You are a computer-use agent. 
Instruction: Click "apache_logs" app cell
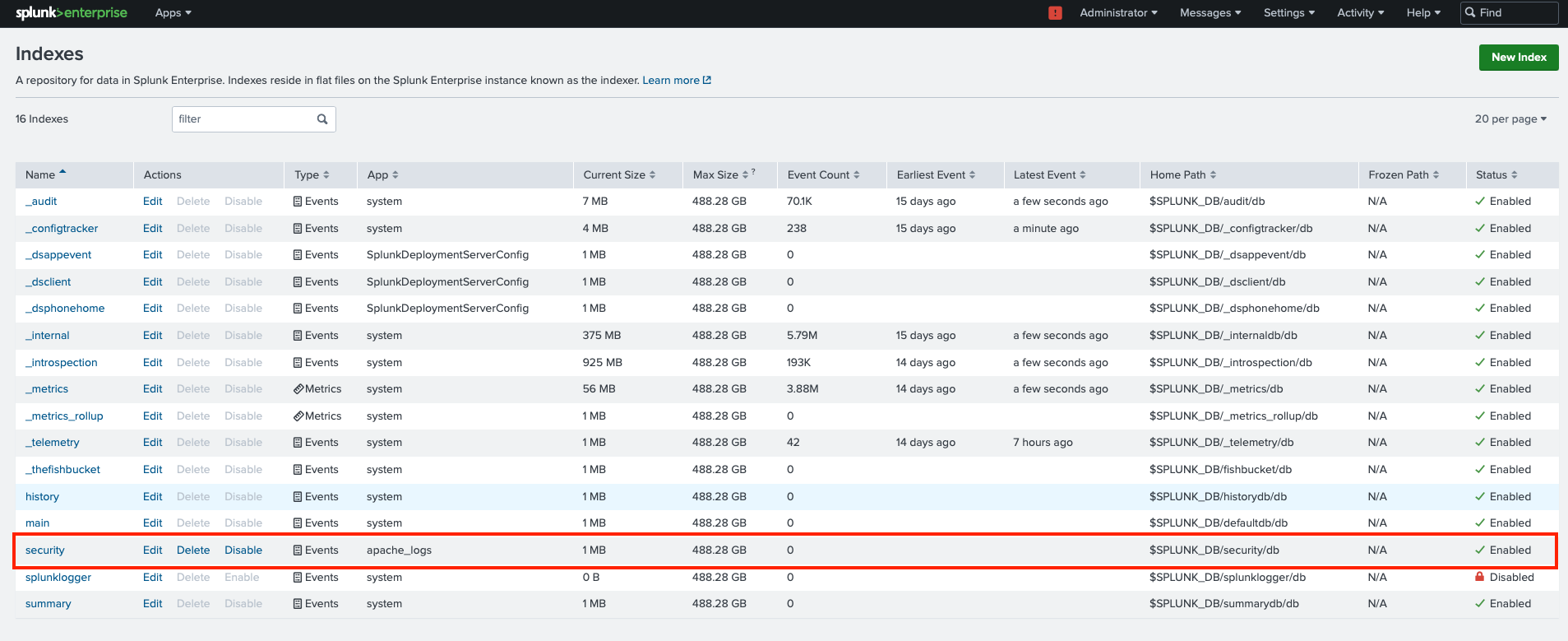399,550
